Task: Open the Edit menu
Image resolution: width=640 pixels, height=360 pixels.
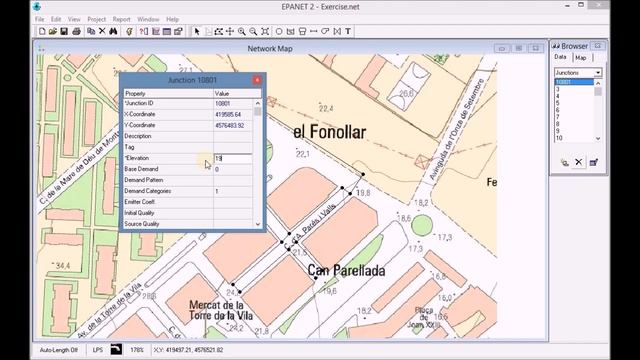Action: point(56,19)
